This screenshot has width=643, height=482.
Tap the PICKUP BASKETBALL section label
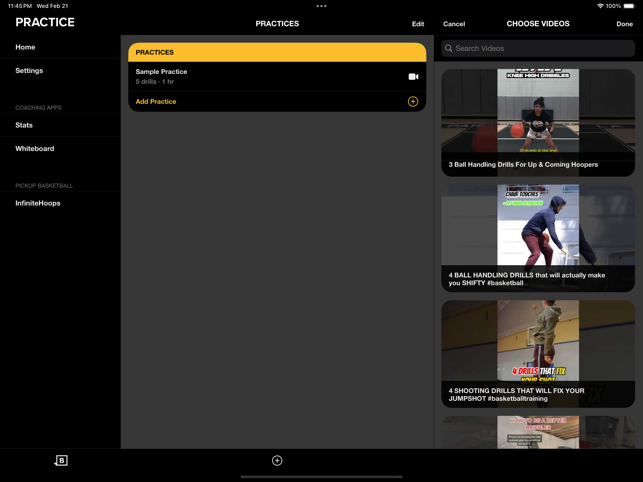(x=44, y=185)
